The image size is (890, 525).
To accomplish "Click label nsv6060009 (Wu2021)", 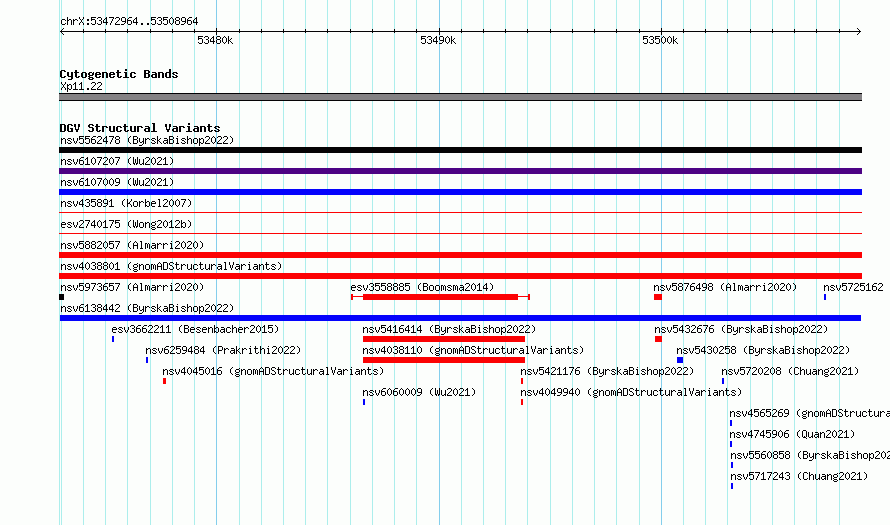I will point(419,392).
